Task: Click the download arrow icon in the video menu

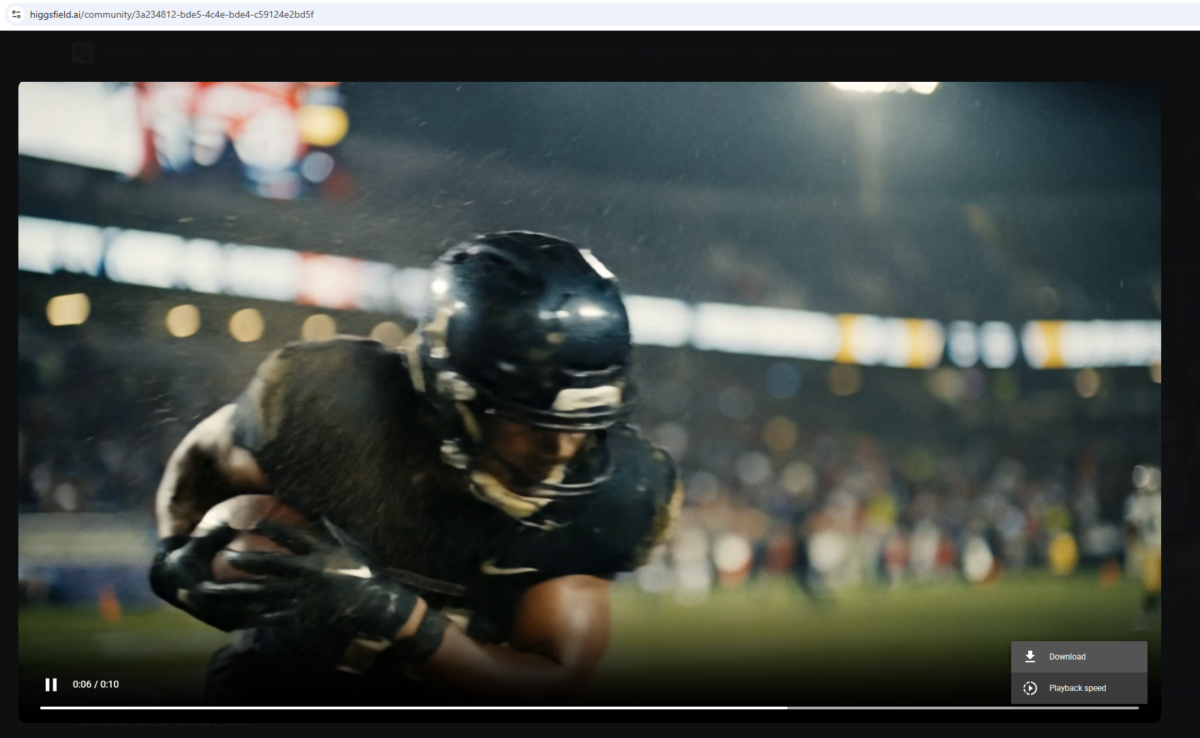Action: click(x=1028, y=656)
